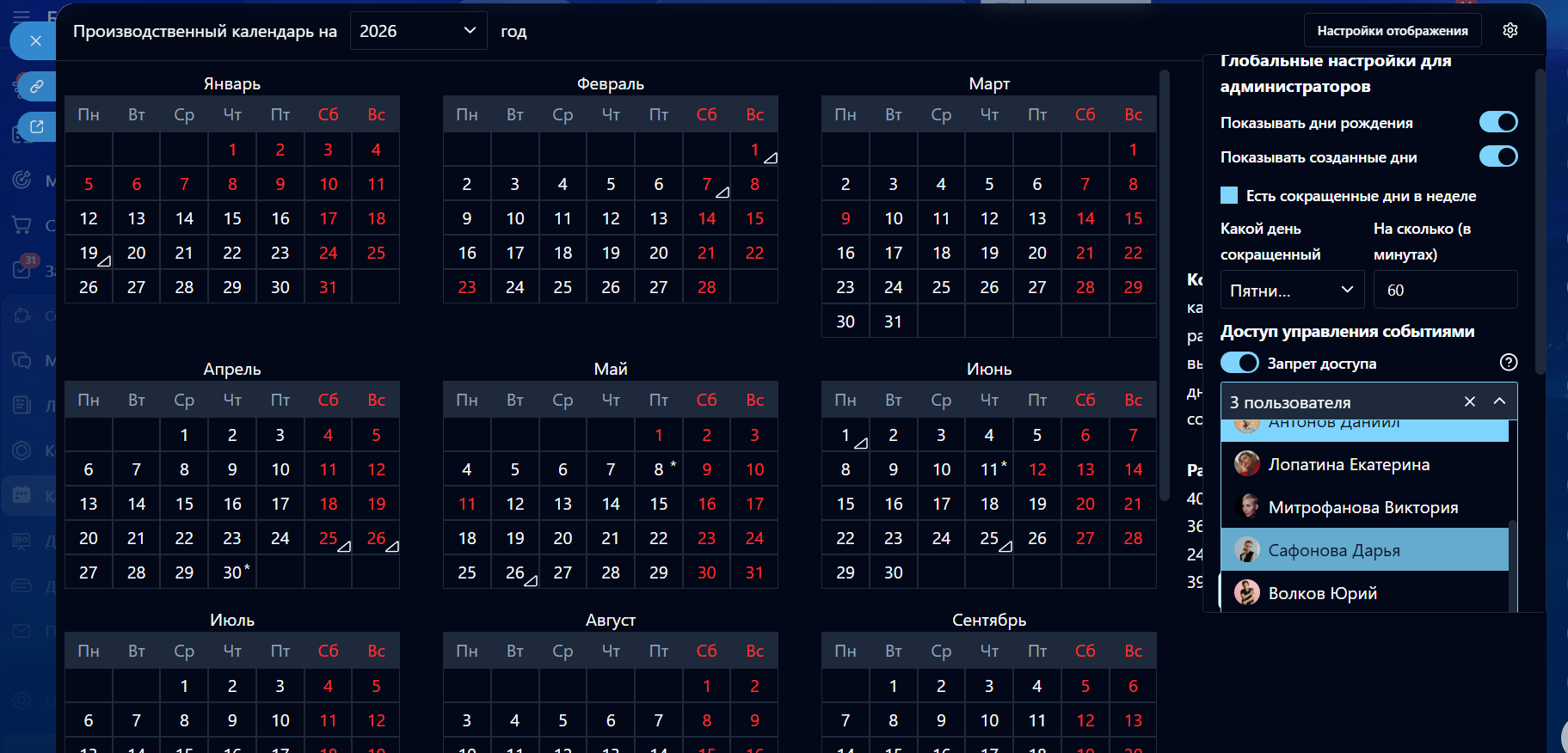The height and width of the screenshot is (753, 1568).
Task: Click June 11 marked with an asterisk
Action: [x=989, y=469]
